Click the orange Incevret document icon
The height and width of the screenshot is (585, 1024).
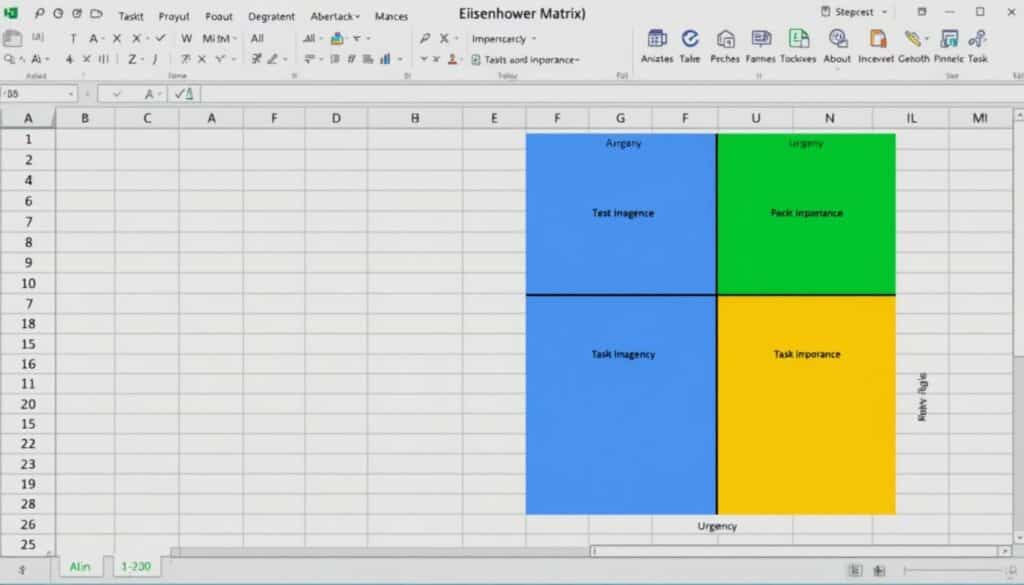click(x=877, y=39)
